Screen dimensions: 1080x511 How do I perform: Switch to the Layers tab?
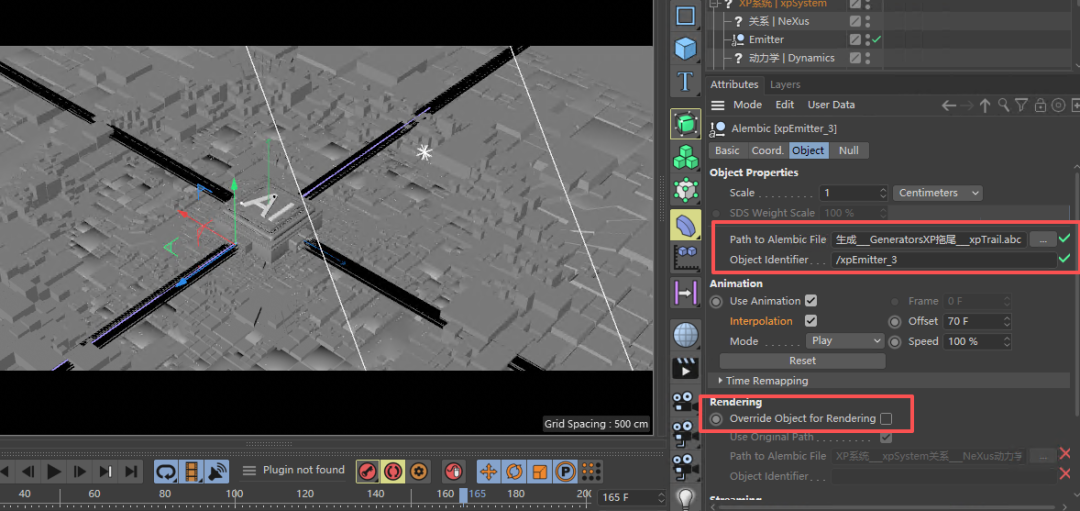(785, 84)
